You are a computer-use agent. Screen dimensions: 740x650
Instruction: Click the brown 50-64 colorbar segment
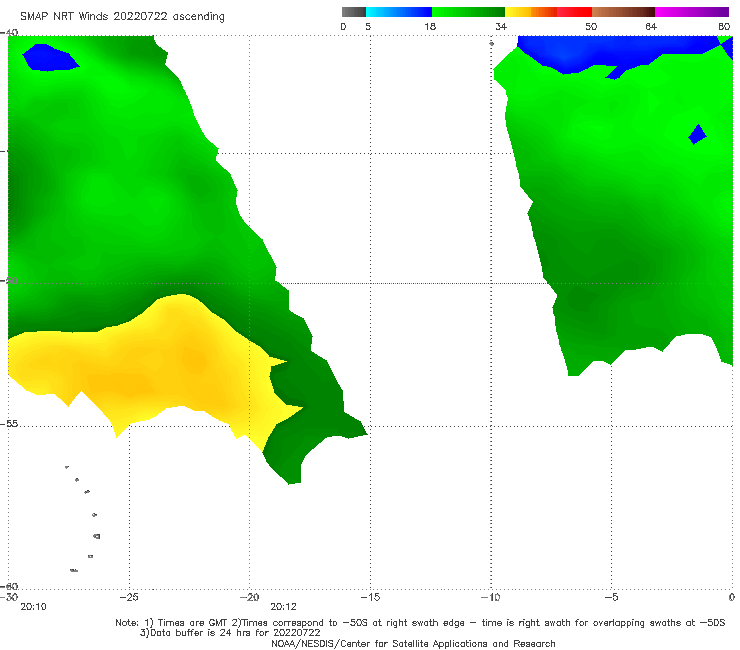623,12
